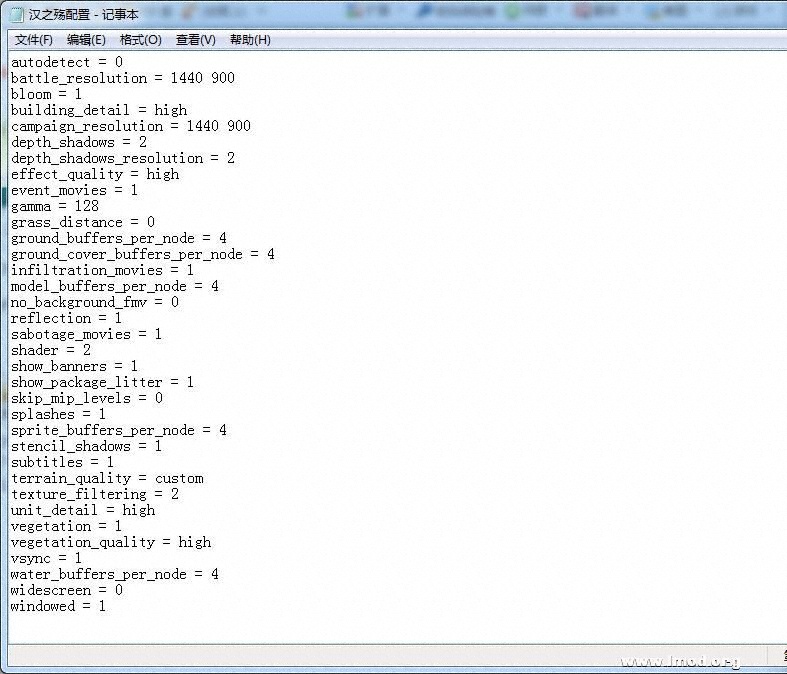787x674 pixels.
Task: Place cursor on the autodetect = 0 line
Action: [66, 62]
